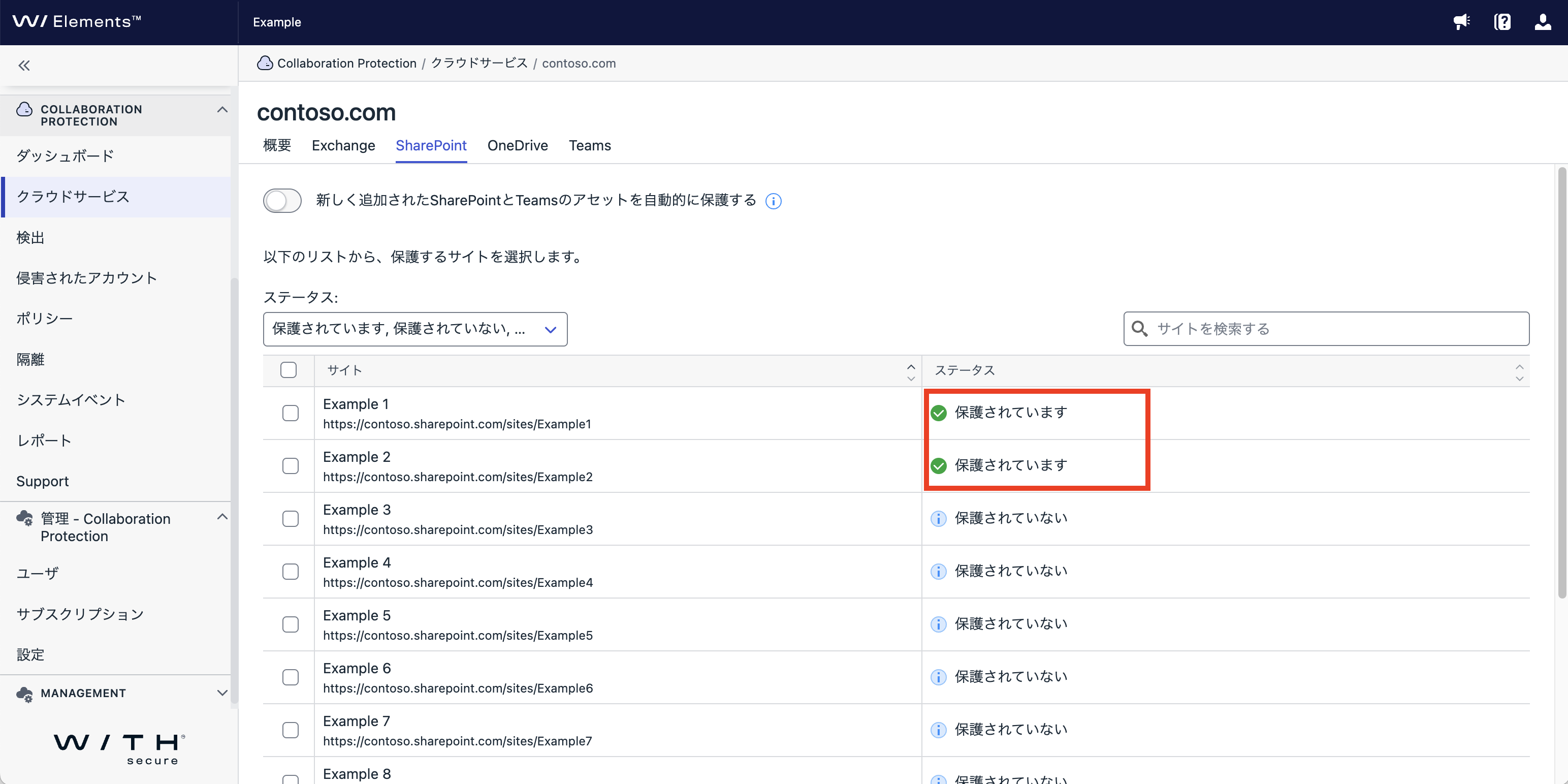
Task: Click green check icon for Example 2
Action: 939,465
